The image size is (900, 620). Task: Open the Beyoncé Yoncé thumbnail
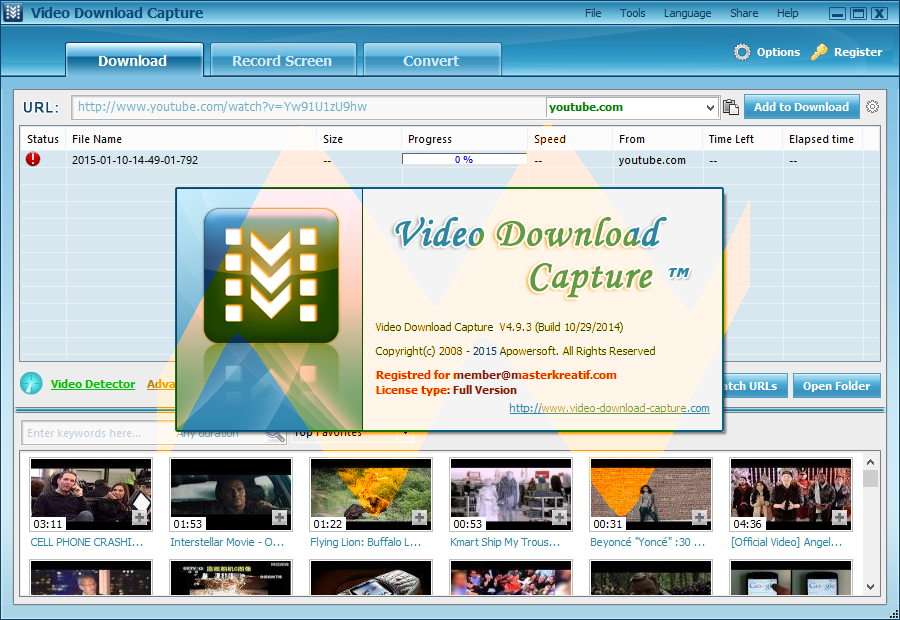(651, 494)
